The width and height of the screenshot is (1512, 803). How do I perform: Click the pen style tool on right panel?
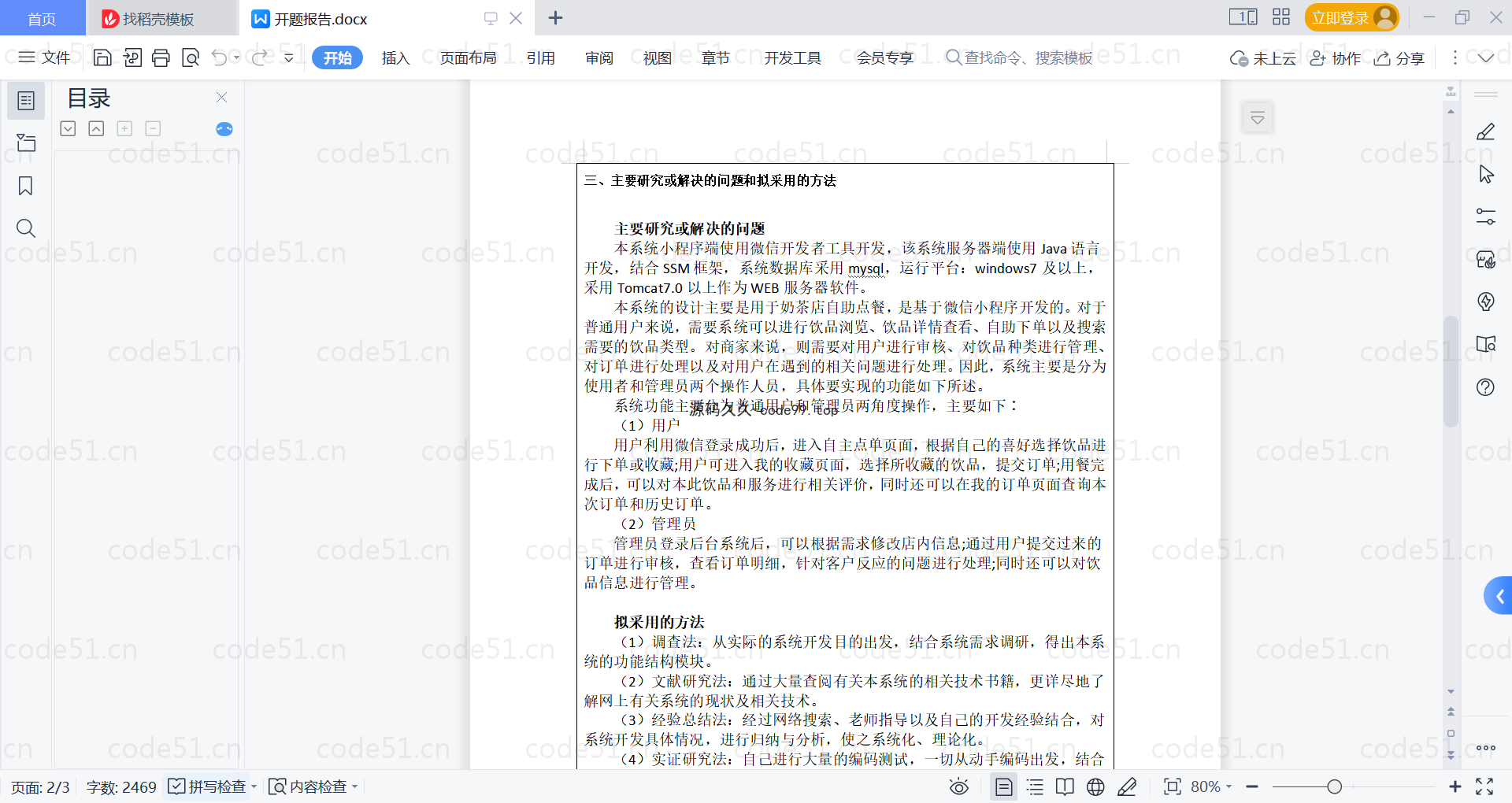click(1486, 132)
